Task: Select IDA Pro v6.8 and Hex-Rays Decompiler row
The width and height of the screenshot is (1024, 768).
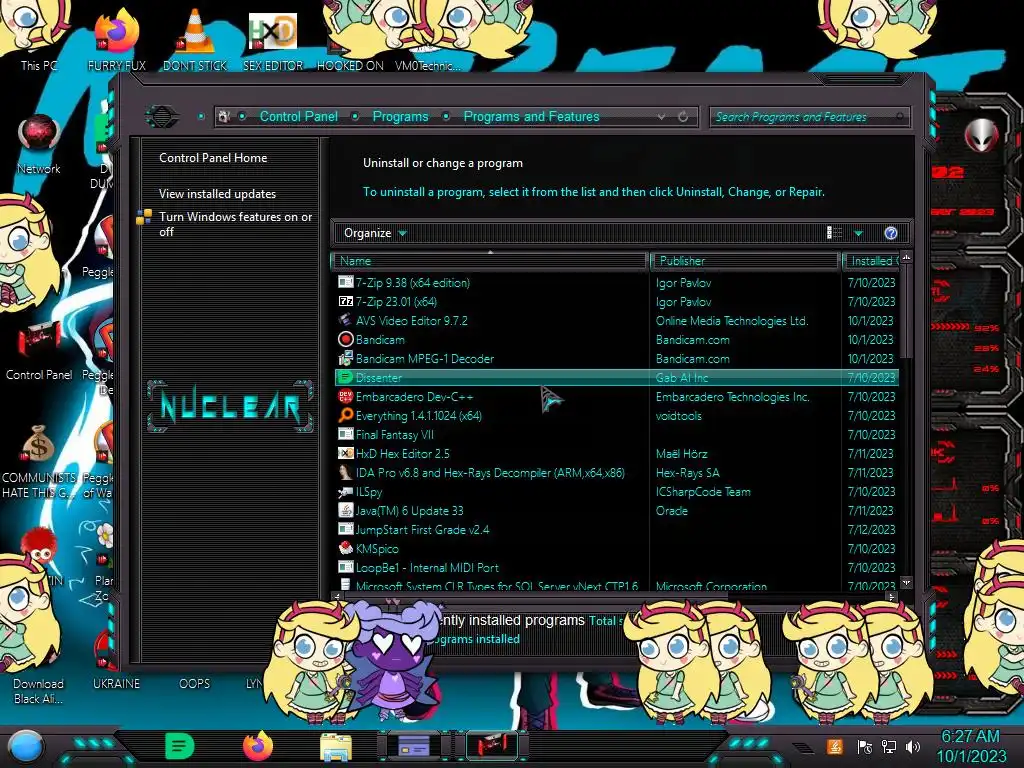Action: click(x=616, y=472)
